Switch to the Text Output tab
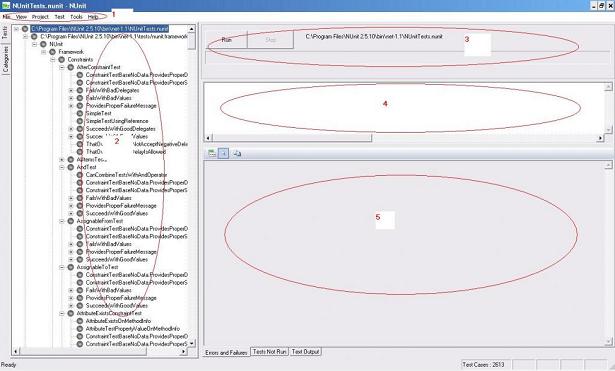Image resolution: width=615 pixels, height=371 pixels. pos(306,352)
